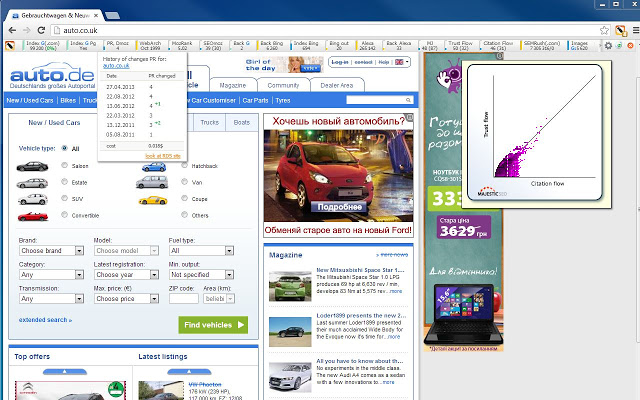Open the extended search link
The image size is (640, 400).
[45, 320]
